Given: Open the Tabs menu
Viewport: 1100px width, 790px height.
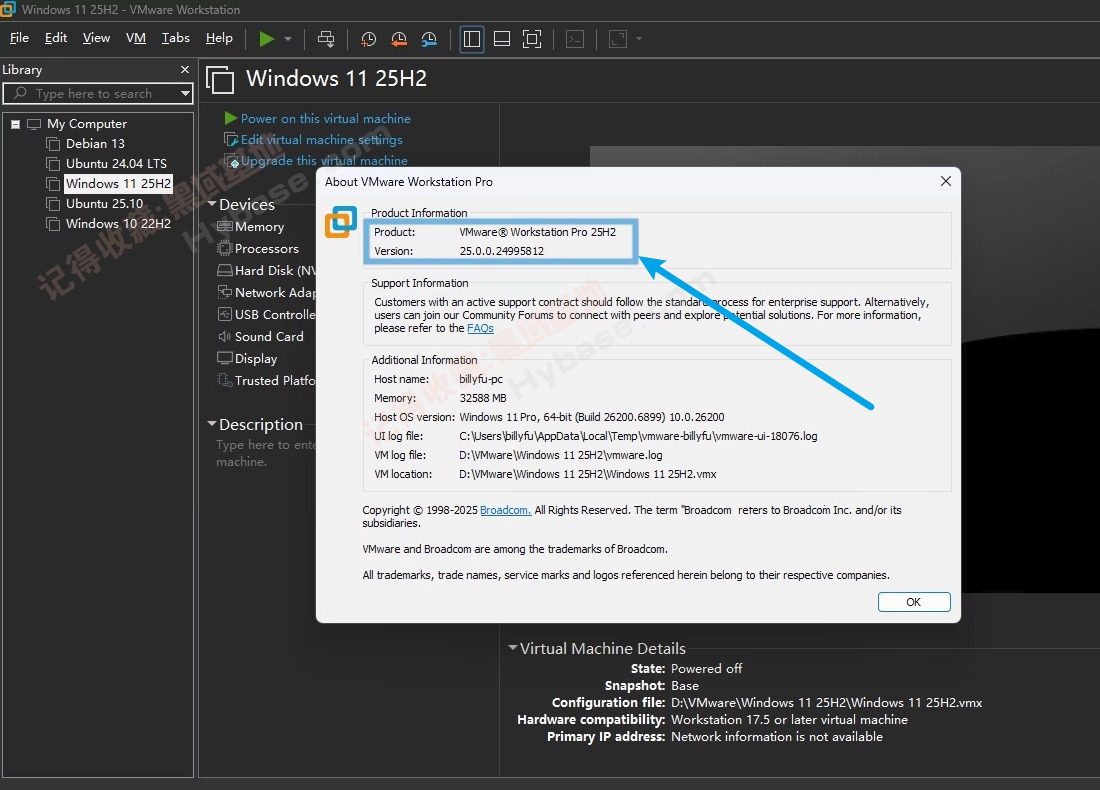Looking at the screenshot, I should (175, 38).
